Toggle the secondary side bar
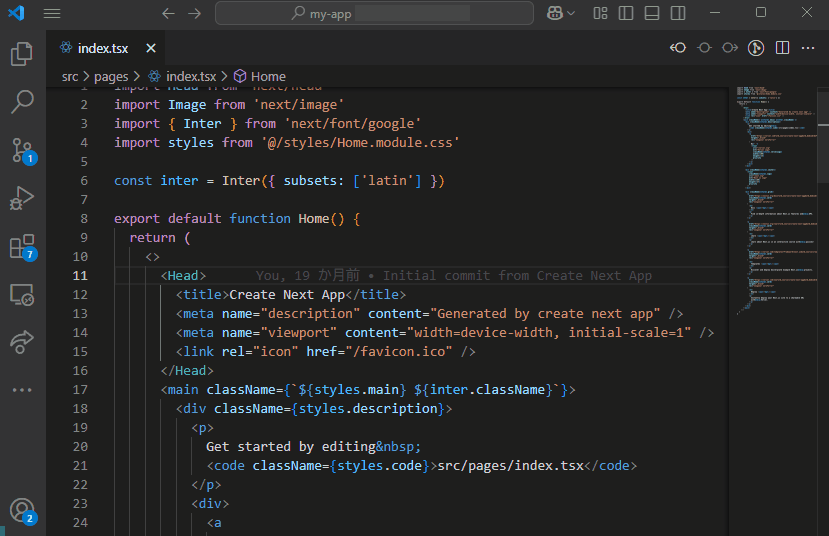Viewport: 829px width, 536px height. point(678,13)
